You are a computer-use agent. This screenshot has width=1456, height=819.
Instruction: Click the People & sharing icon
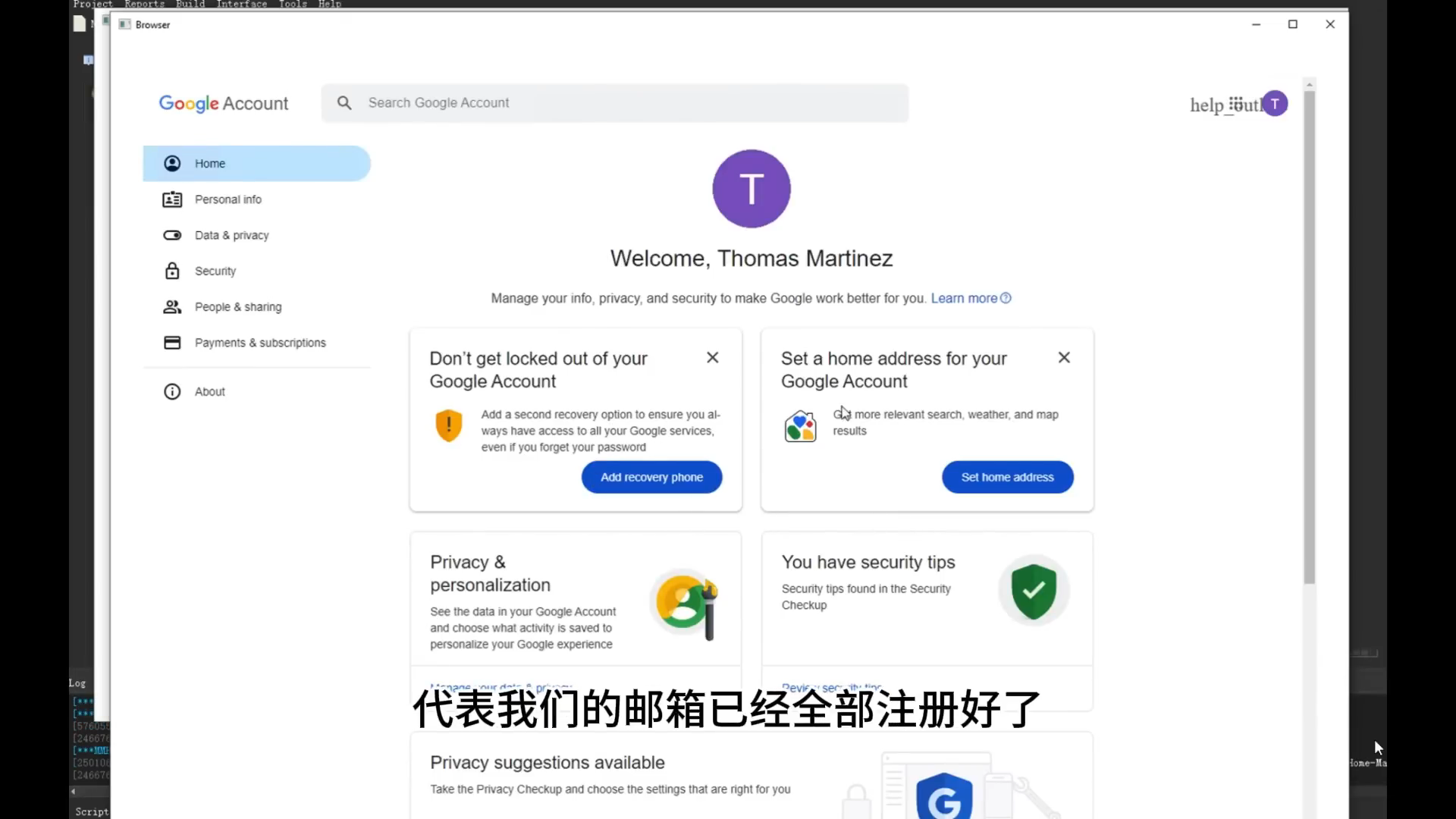[172, 306]
